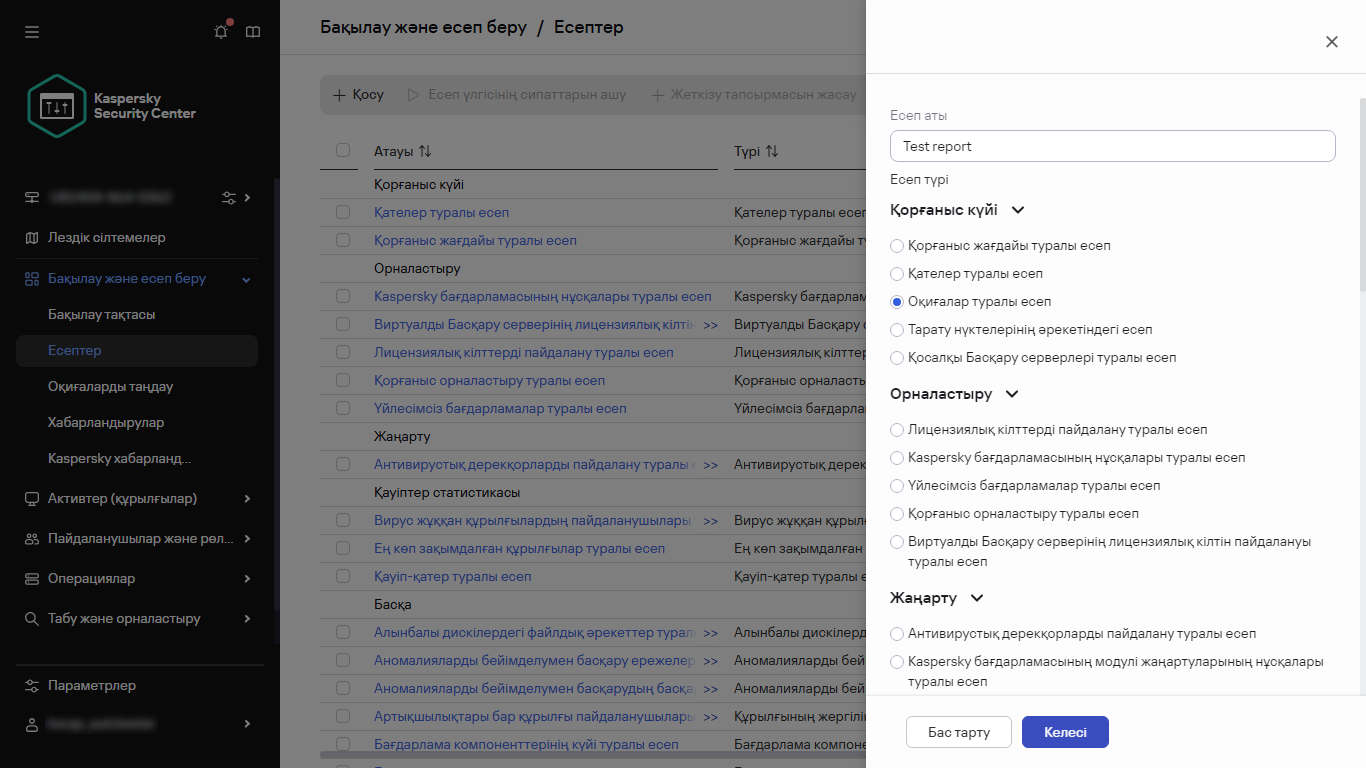This screenshot has height=768, width=1366.
Task: Click the Бас тарту button
Action: [x=958, y=732]
